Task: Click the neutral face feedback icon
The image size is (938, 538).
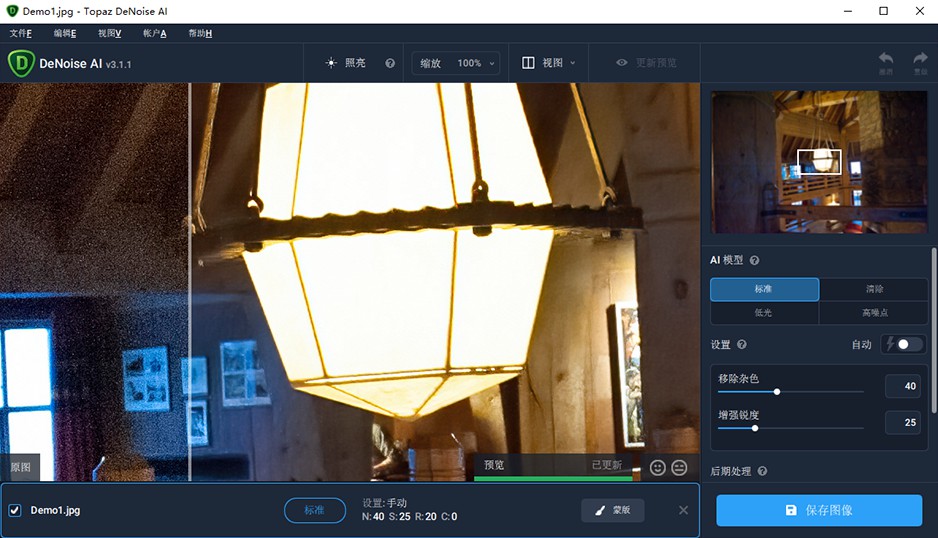Action: pos(679,467)
